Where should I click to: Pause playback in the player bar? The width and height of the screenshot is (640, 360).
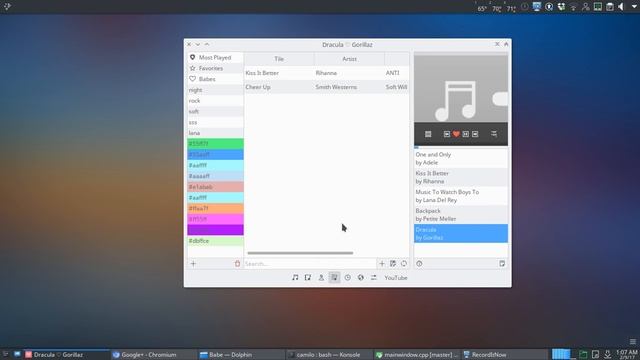pos(466,134)
